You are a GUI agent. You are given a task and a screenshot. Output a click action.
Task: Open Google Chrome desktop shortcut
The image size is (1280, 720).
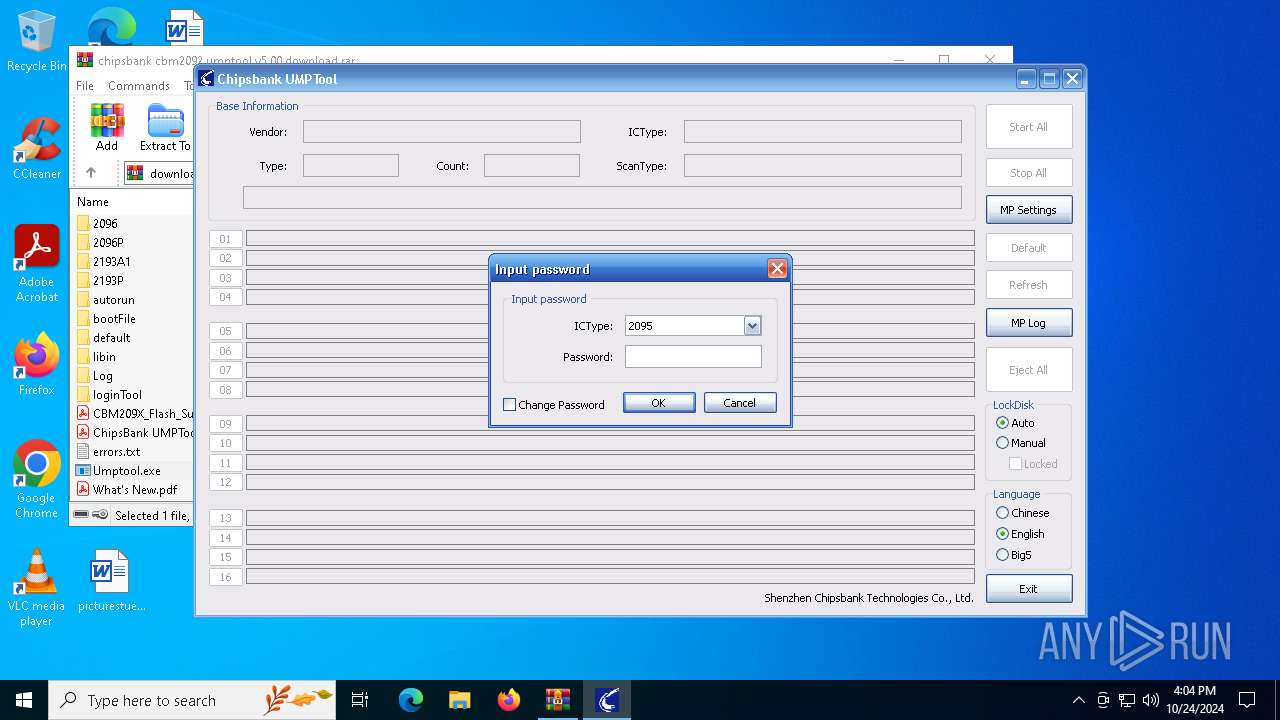(x=37, y=480)
